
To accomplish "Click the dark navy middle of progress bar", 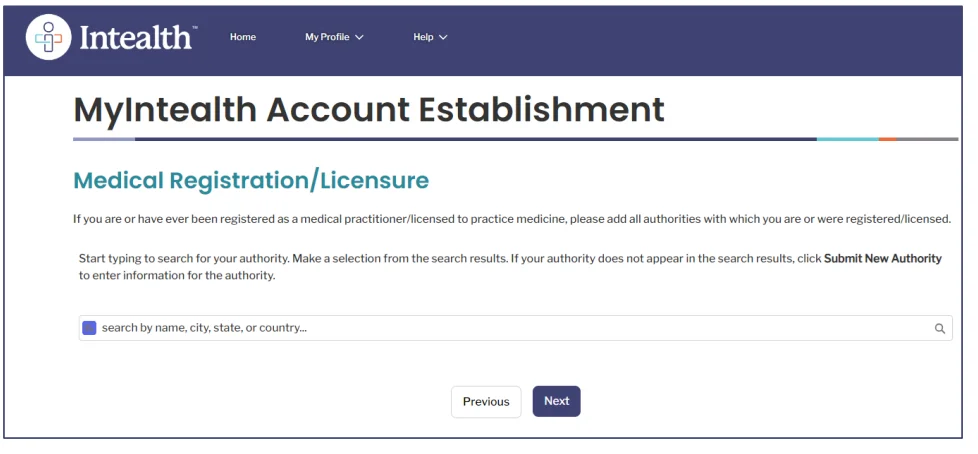I will [x=475, y=139].
